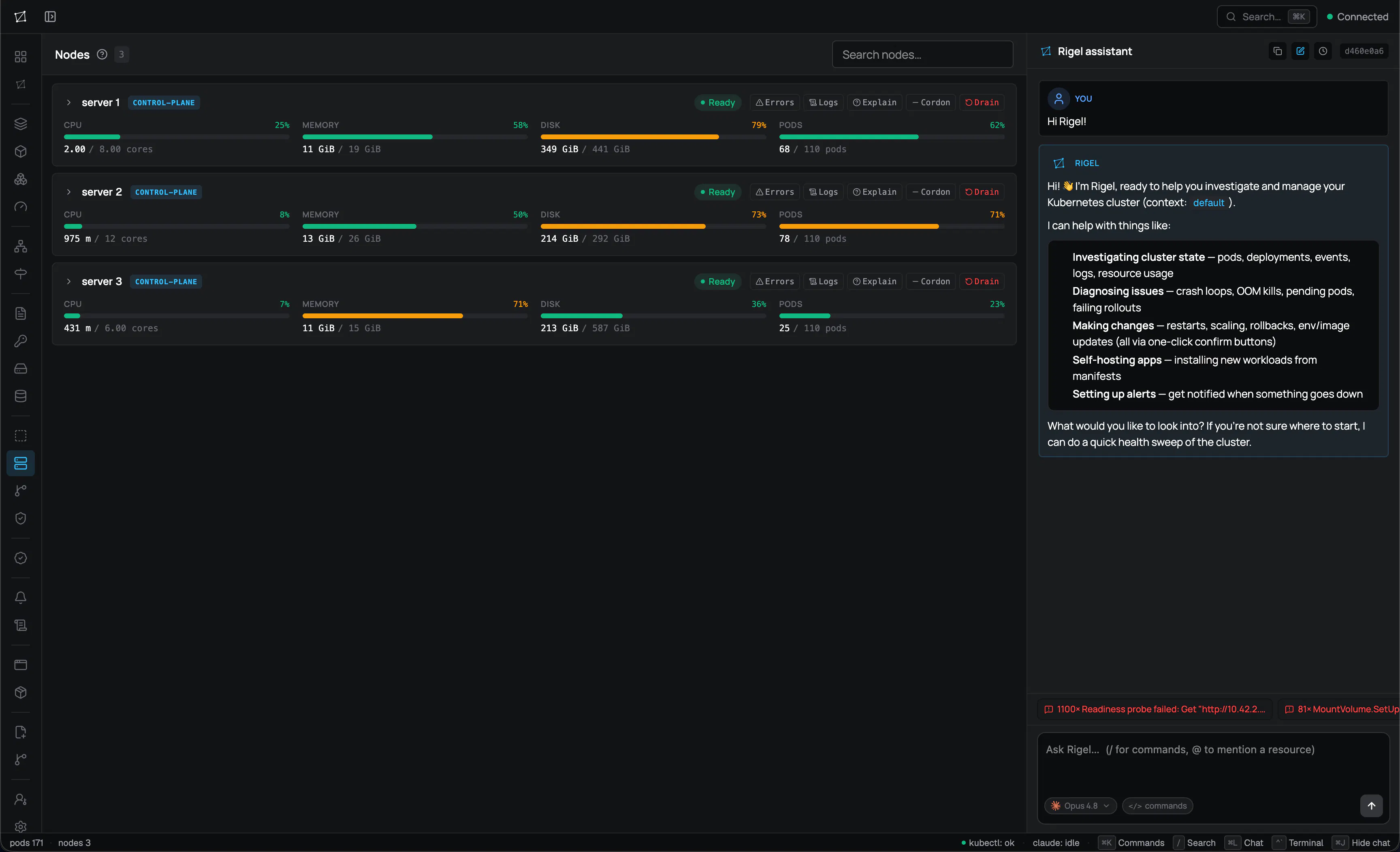Screen dimensions: 1400x852
Task: Open chat history clock icon
Action: [1323, 51]
